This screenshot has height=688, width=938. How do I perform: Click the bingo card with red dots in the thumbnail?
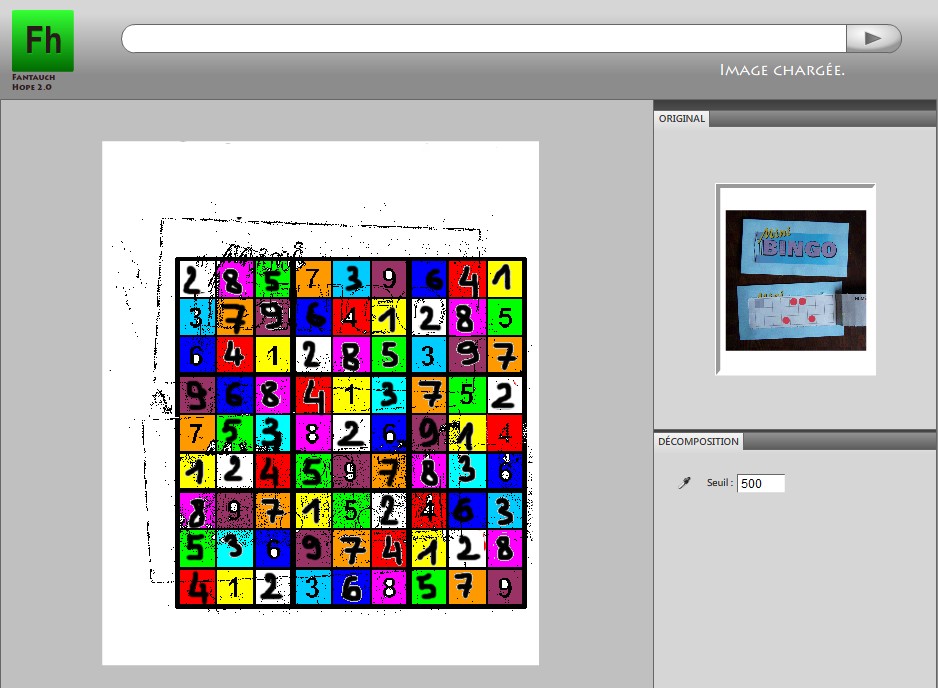pos(791,314)
